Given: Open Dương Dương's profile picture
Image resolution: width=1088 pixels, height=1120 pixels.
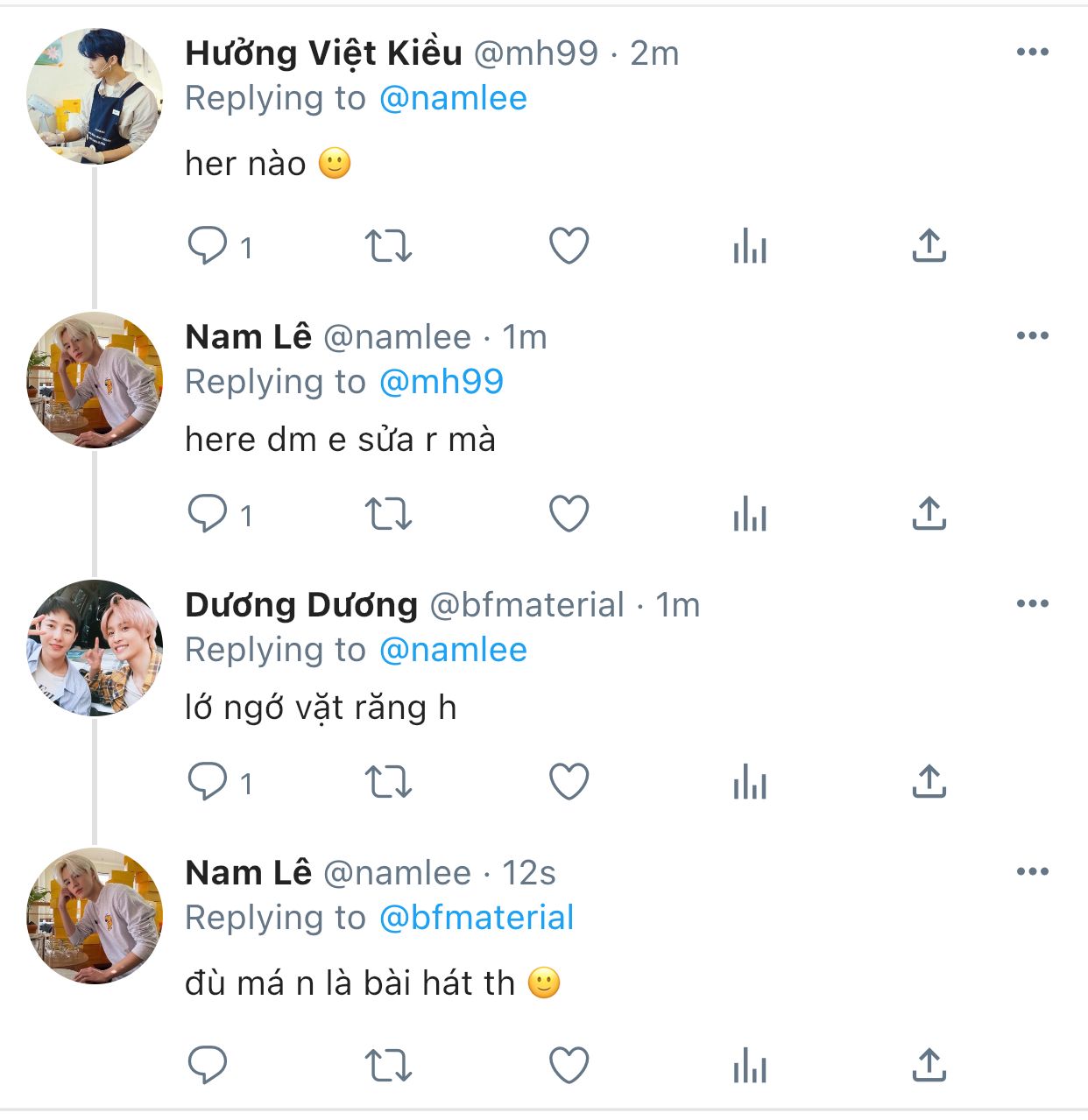Looking at the screenshot, I should coord(95,648).
